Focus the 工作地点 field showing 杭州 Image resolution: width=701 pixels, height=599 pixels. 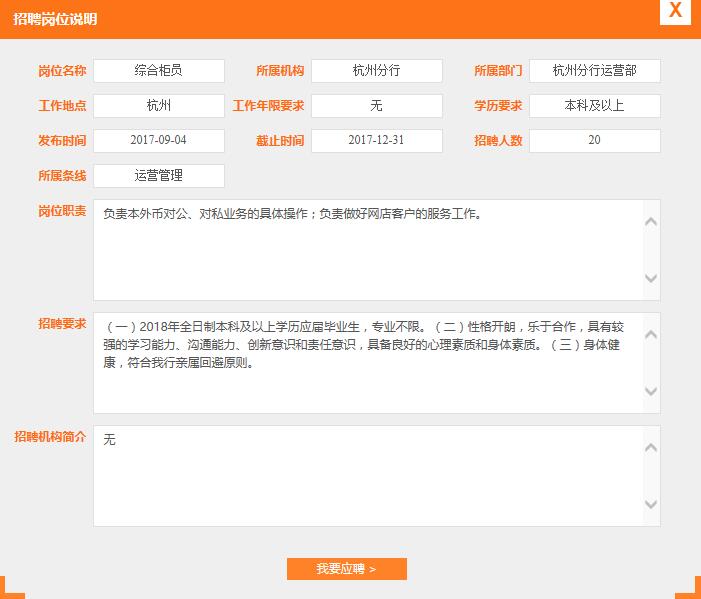[x=159, y=106]
